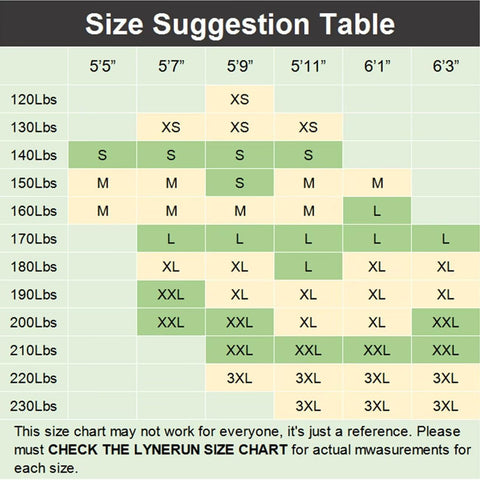The height and width of the screenshot is (480, 480).
Task: Select the M cell at 150Lbs and 6'1"
Action: click(x=377, y=183)
